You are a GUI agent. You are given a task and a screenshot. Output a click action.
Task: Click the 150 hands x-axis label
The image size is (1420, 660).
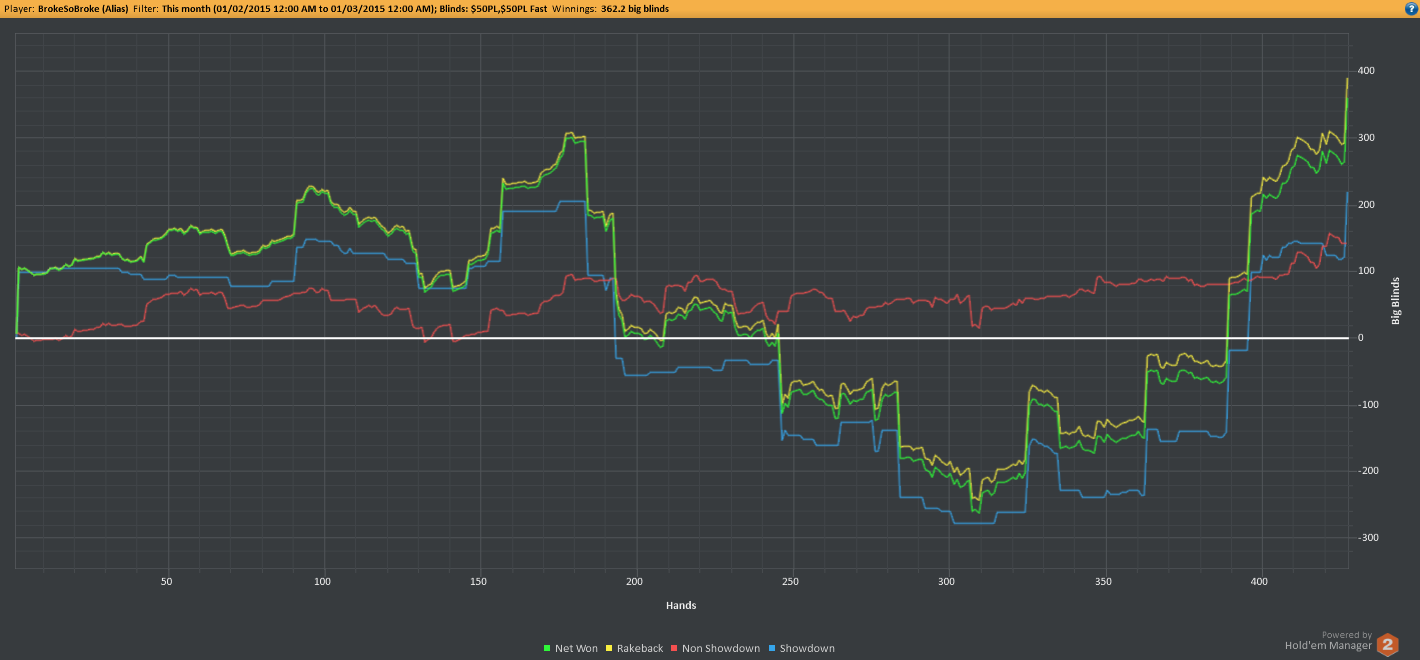pyautogui.click(x=479, y=581)
